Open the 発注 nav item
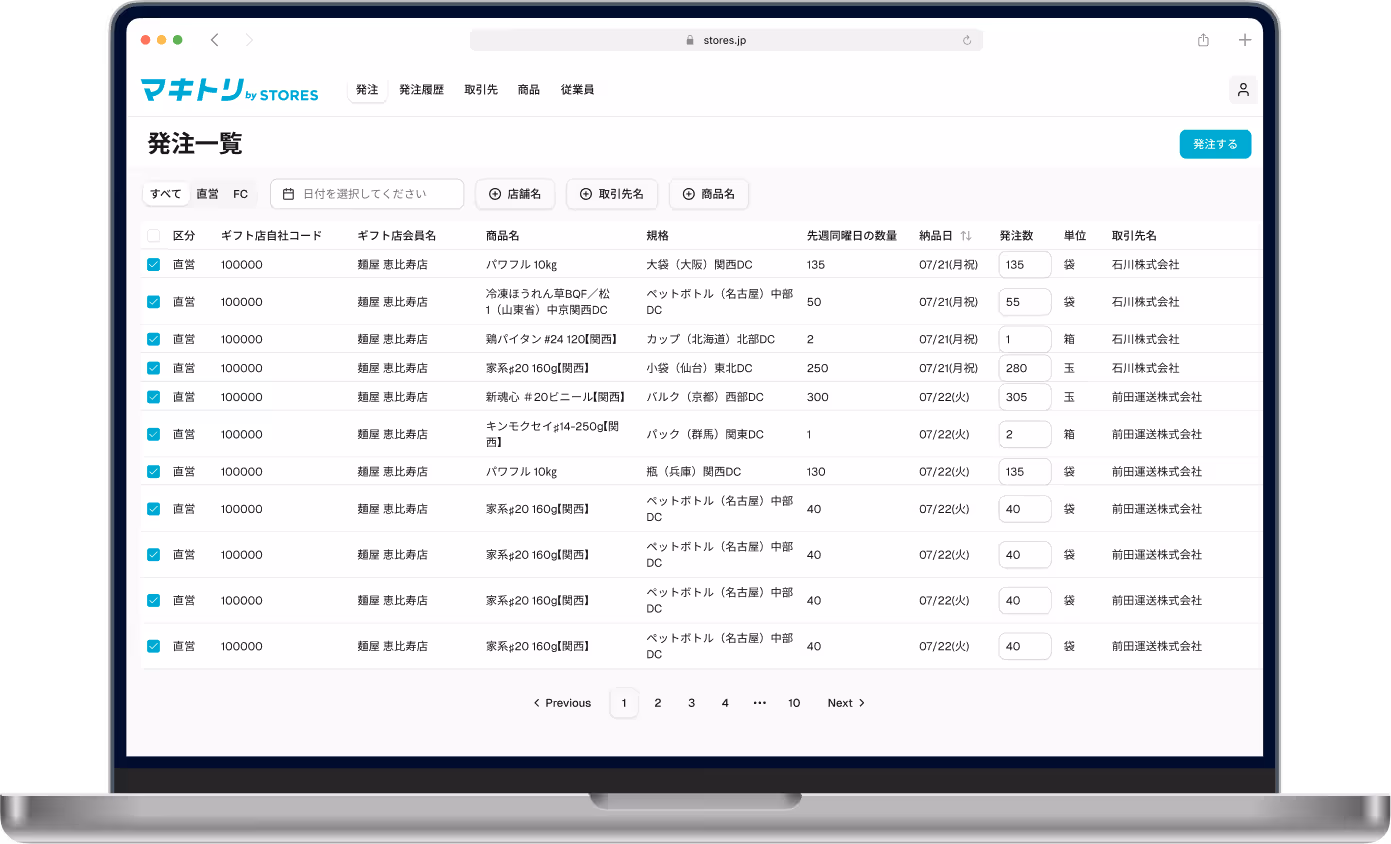This screenshot has height=844, width=1391. pos(367,90)
